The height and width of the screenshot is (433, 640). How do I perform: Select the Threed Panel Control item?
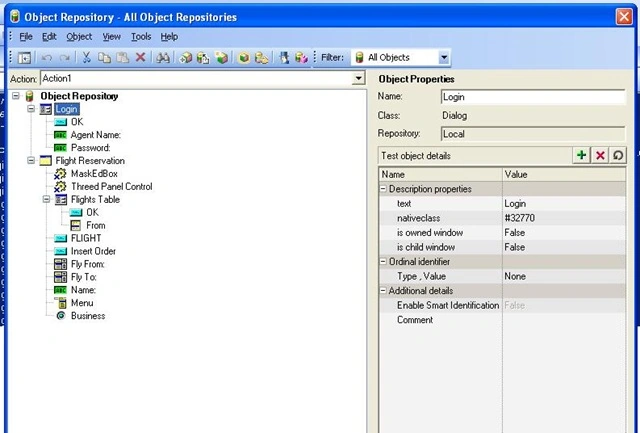pos(111,187)
